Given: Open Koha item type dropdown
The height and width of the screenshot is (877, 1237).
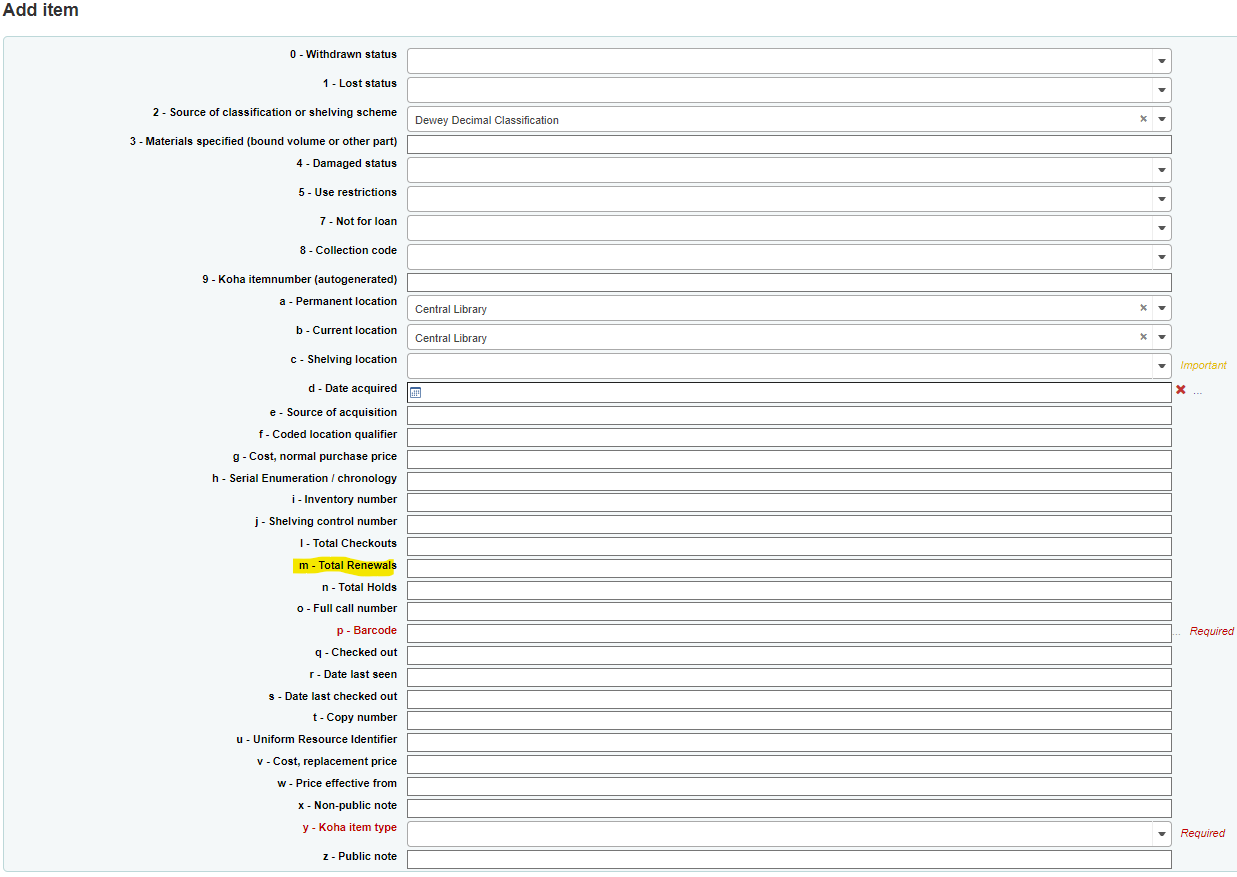Looking at the screenshot, I should tap(1161, 834).
